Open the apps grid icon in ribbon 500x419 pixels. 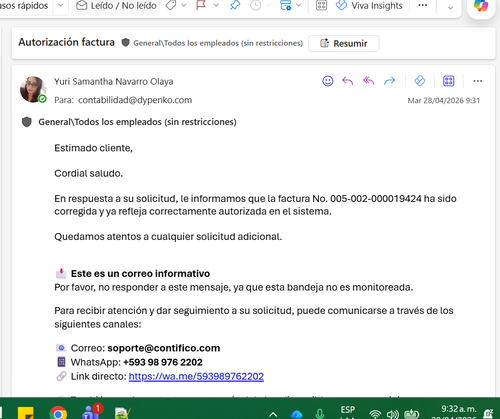pyautogui.click(x=321, y=5)
